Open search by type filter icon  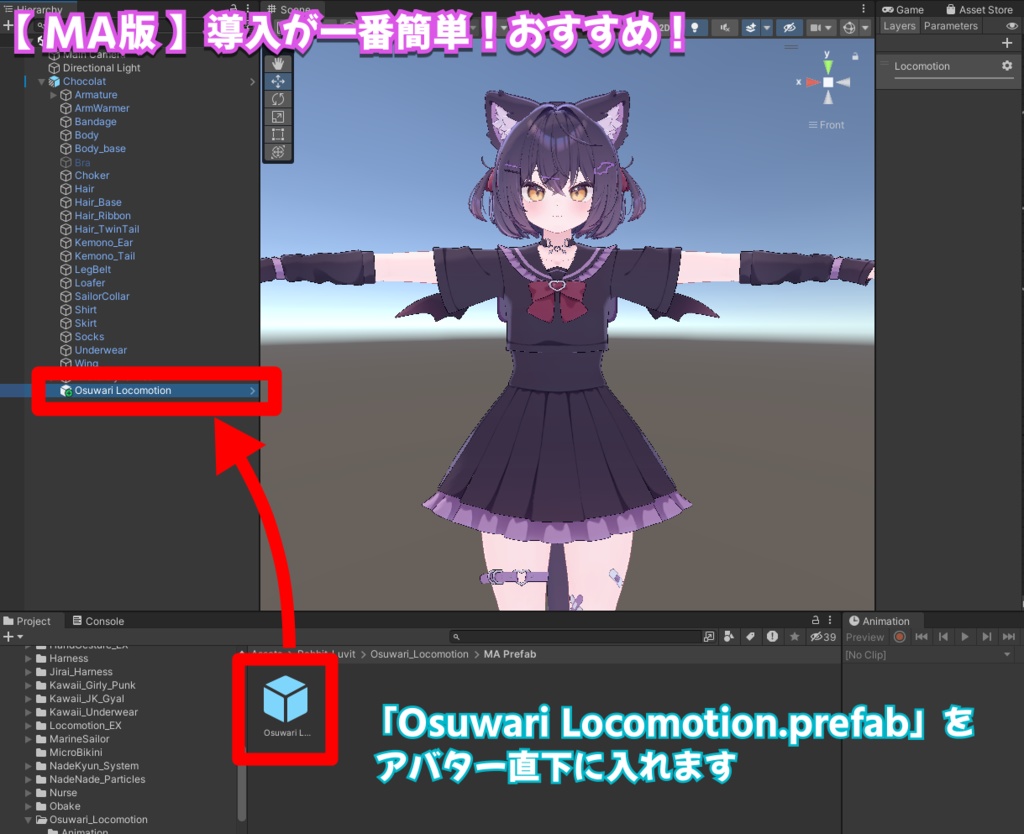(729, 637)
